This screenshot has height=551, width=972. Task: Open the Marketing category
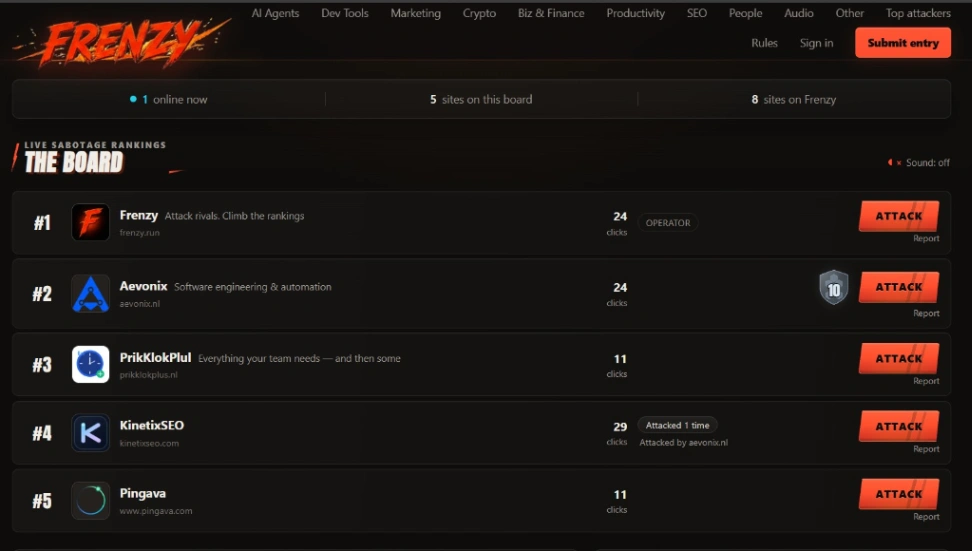(x=415, y=13)
